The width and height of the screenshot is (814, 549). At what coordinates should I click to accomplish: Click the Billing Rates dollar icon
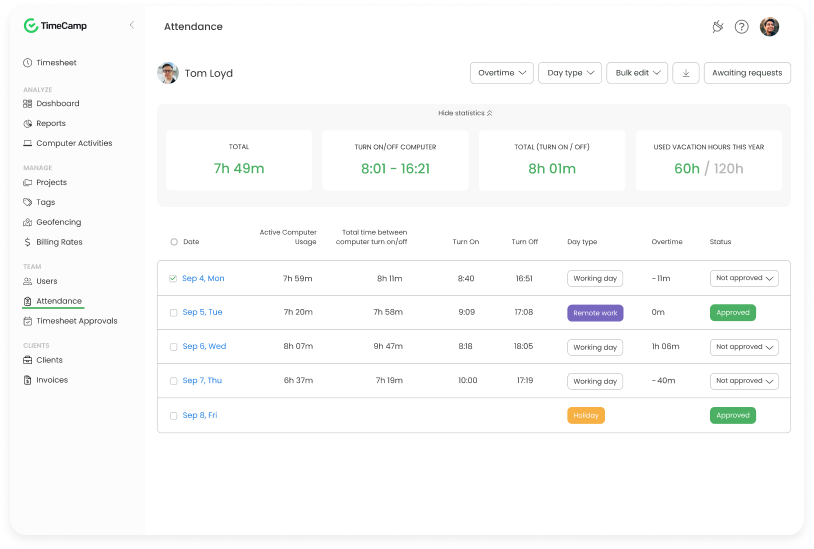click(28, 242)
